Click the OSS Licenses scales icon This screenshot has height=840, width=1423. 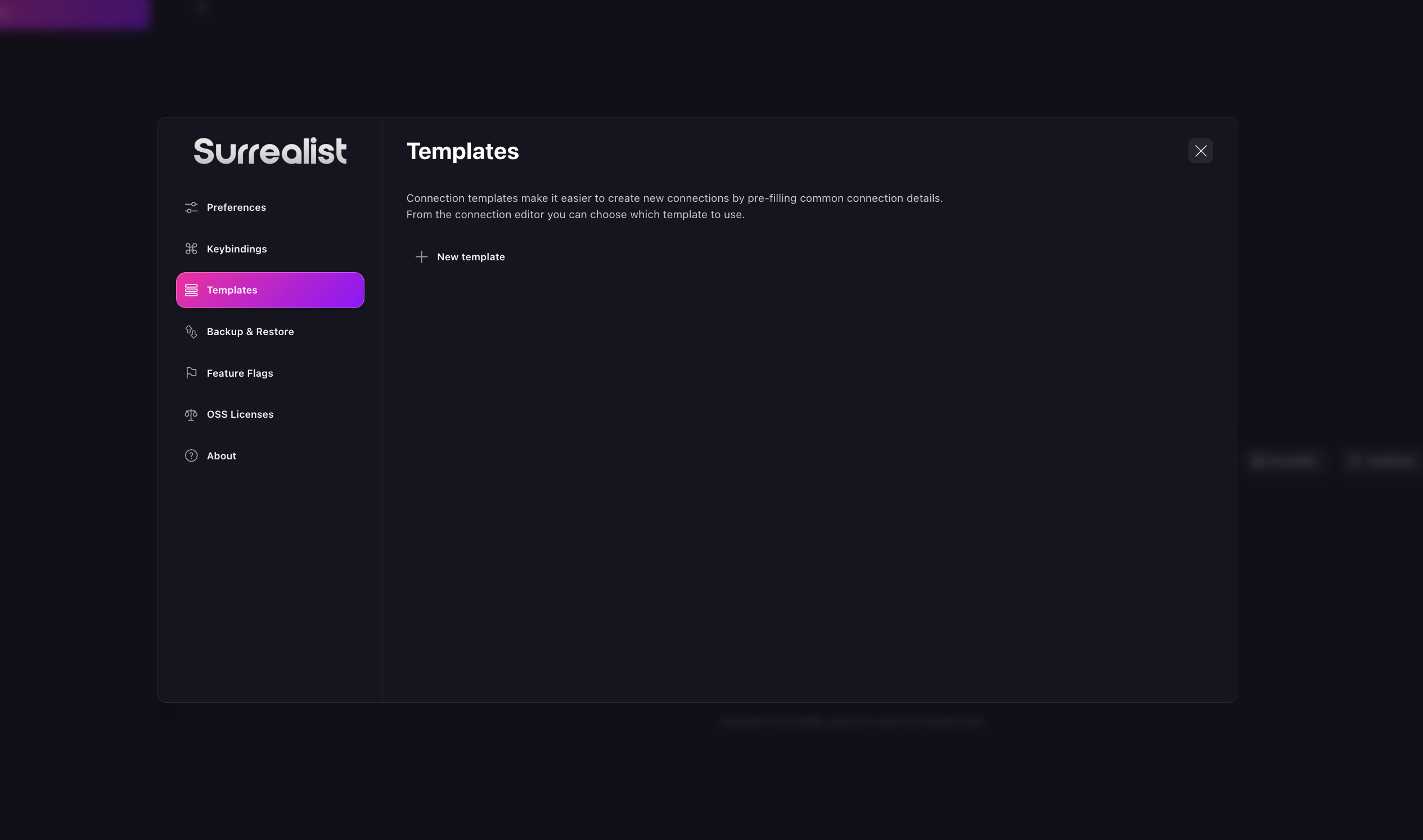(x=191, y=414)
